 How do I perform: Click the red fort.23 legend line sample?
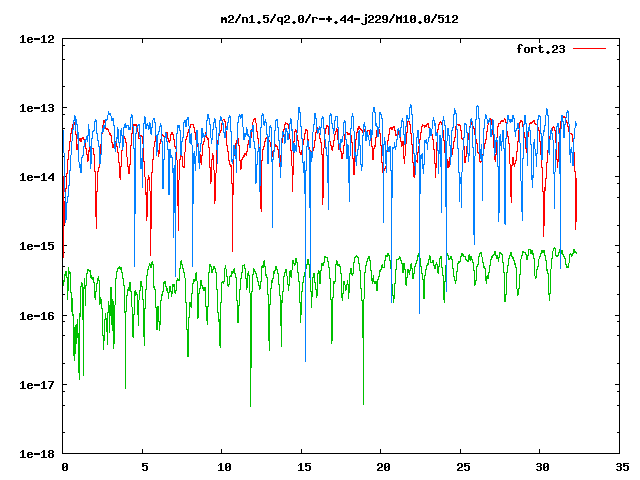(589, 49)
